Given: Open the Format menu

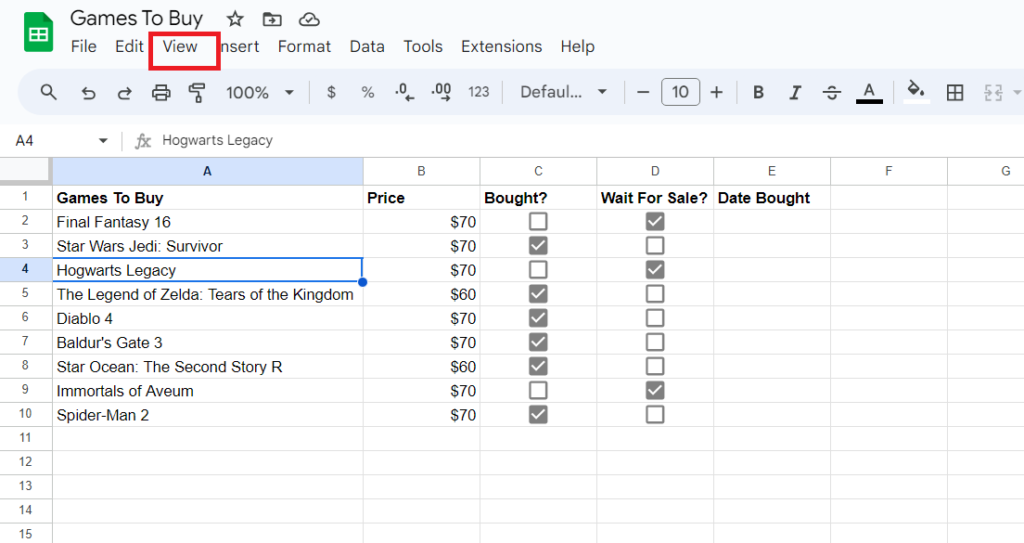Looking at the screenshot, I should tap(304, 46).
